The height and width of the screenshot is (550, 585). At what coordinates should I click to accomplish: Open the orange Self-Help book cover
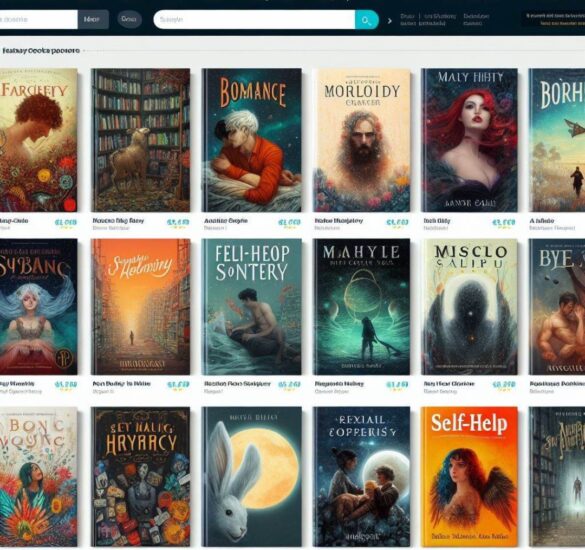click(469, 477)
